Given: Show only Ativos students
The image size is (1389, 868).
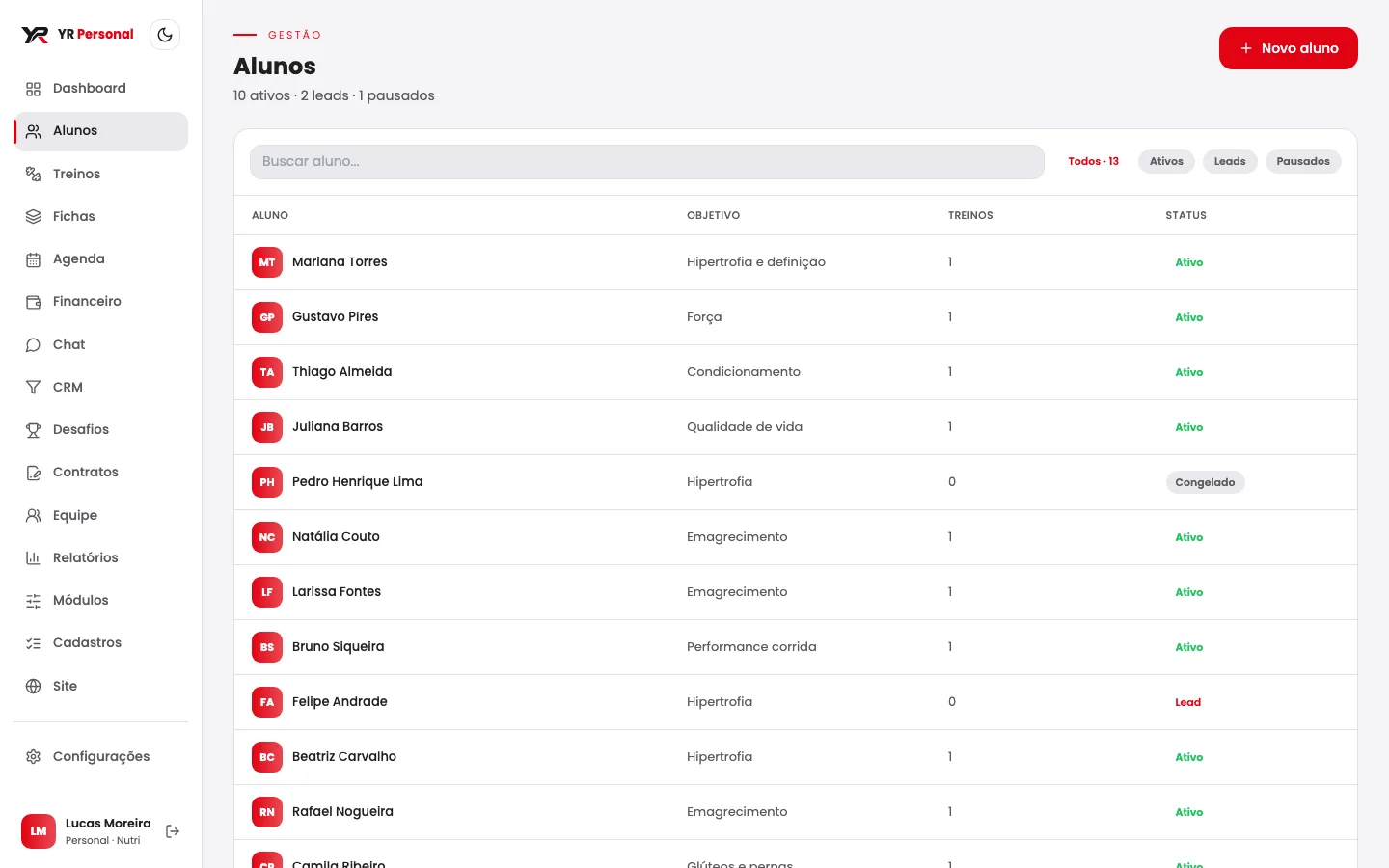Looking at the screenshot, I should [x=1167, y=162].
